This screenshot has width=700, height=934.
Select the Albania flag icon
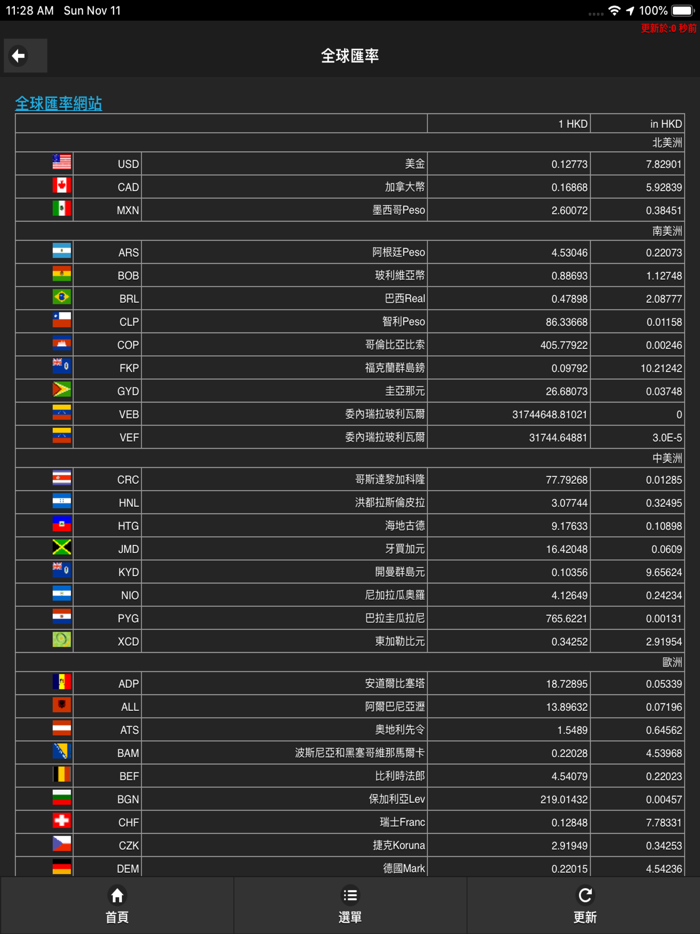point(62,706)
